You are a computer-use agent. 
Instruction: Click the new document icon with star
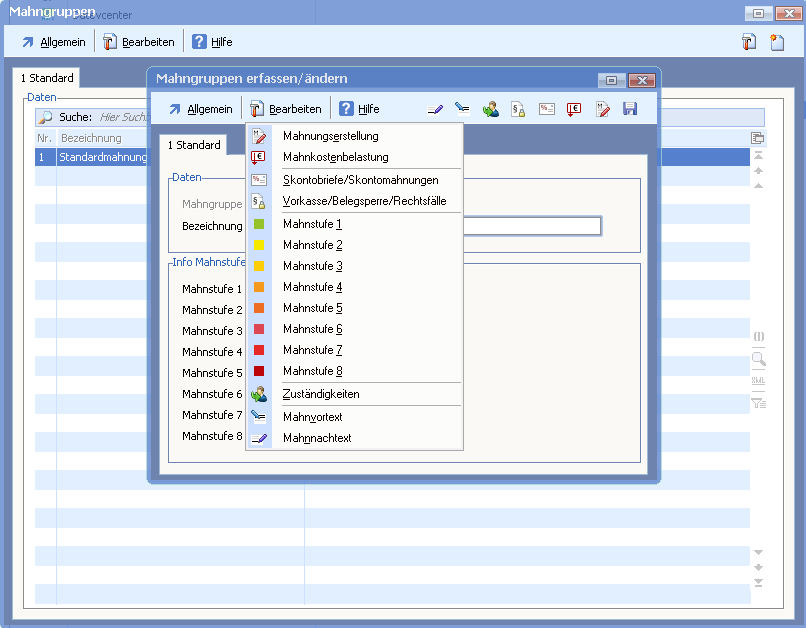[x=777, y=42]
